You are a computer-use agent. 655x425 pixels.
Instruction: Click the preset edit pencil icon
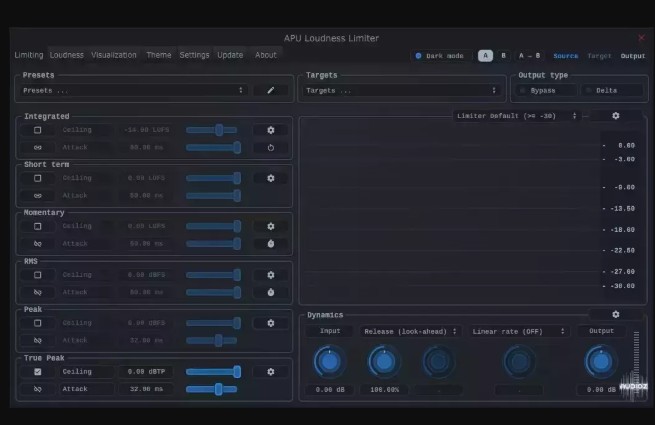tap(270, 90)
